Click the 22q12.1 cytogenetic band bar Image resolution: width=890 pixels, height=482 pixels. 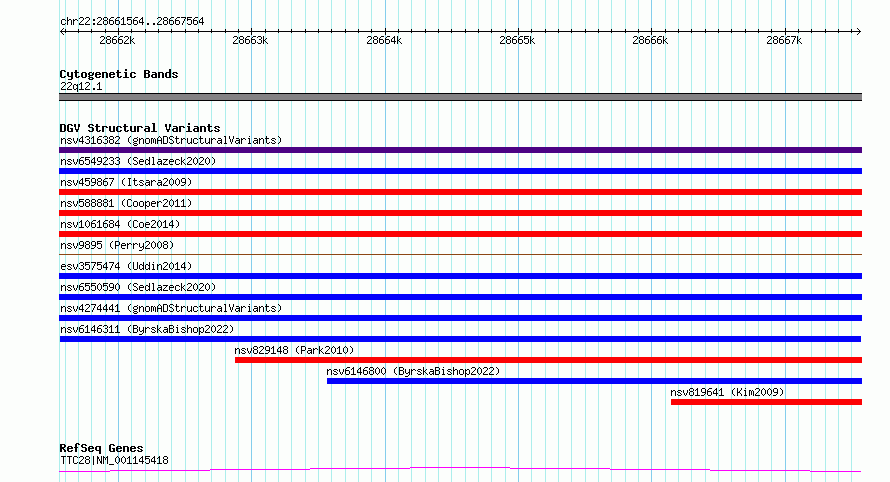(460, 97)
